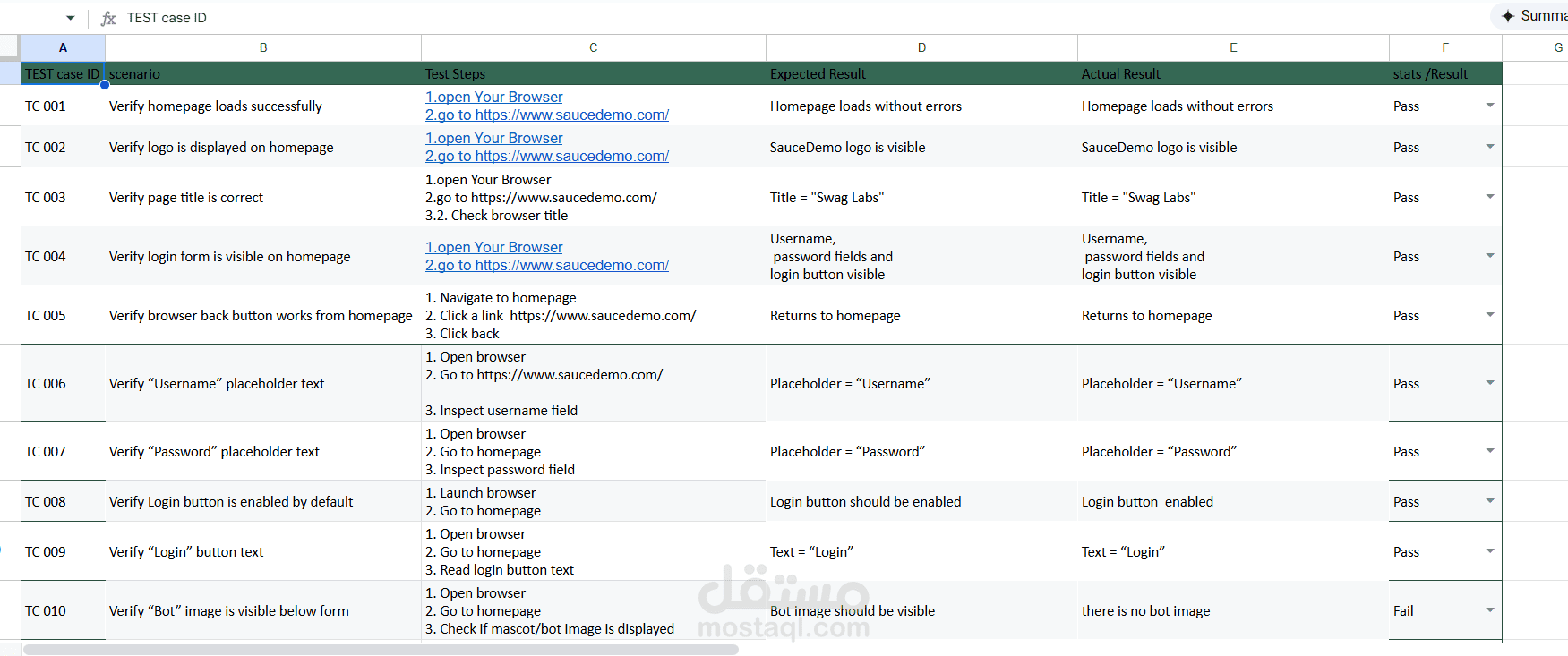
Task: Open the result dropdown for TC 009
Action: (x=1490, y=551)
